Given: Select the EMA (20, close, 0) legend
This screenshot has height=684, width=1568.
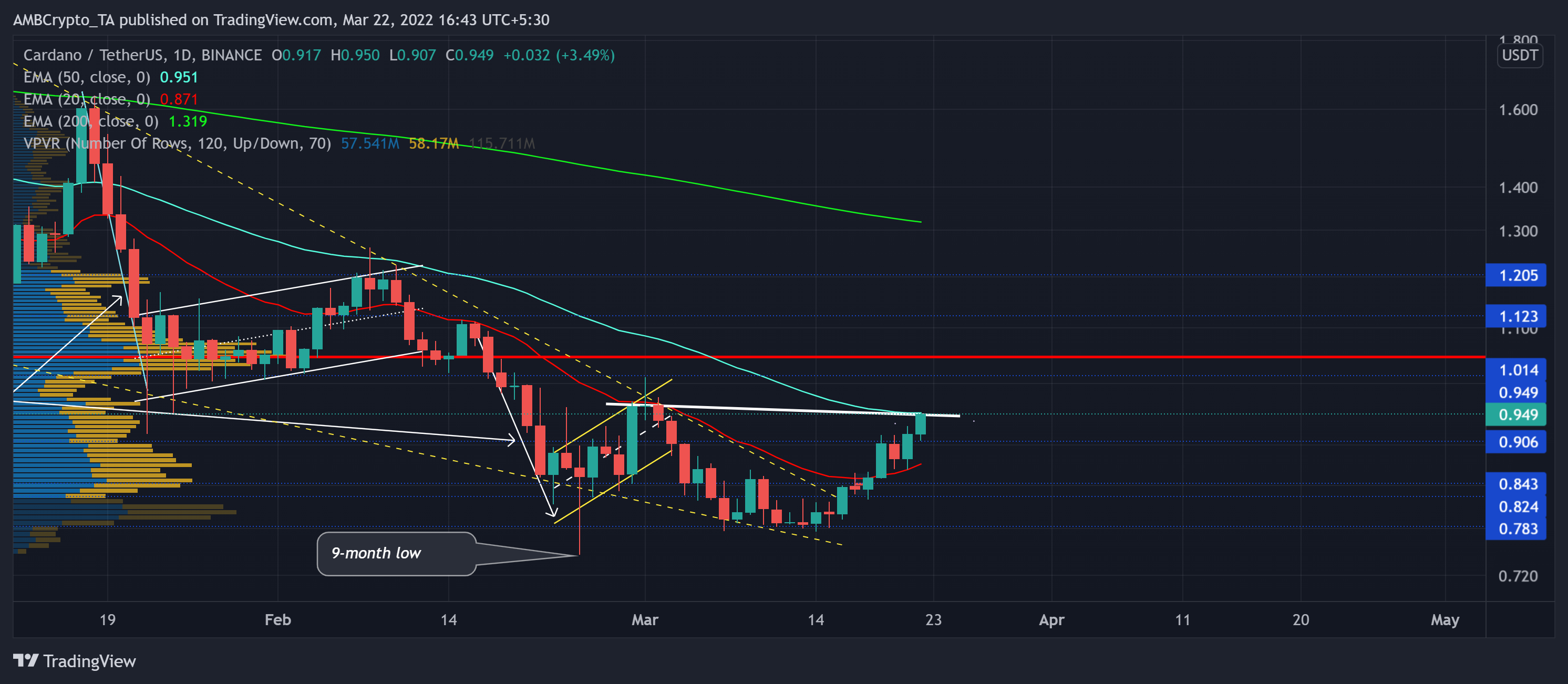Looking at the screenshot, I should (x=86, y=99).
